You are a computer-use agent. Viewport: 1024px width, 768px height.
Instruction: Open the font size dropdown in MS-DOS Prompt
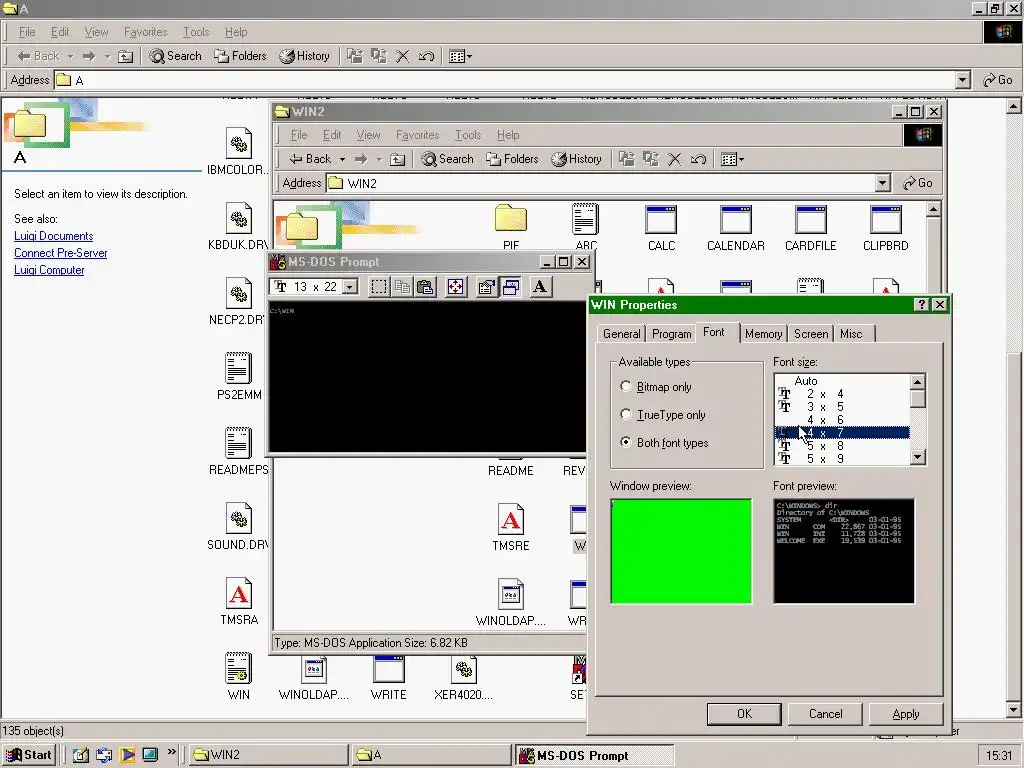(350, 287)
